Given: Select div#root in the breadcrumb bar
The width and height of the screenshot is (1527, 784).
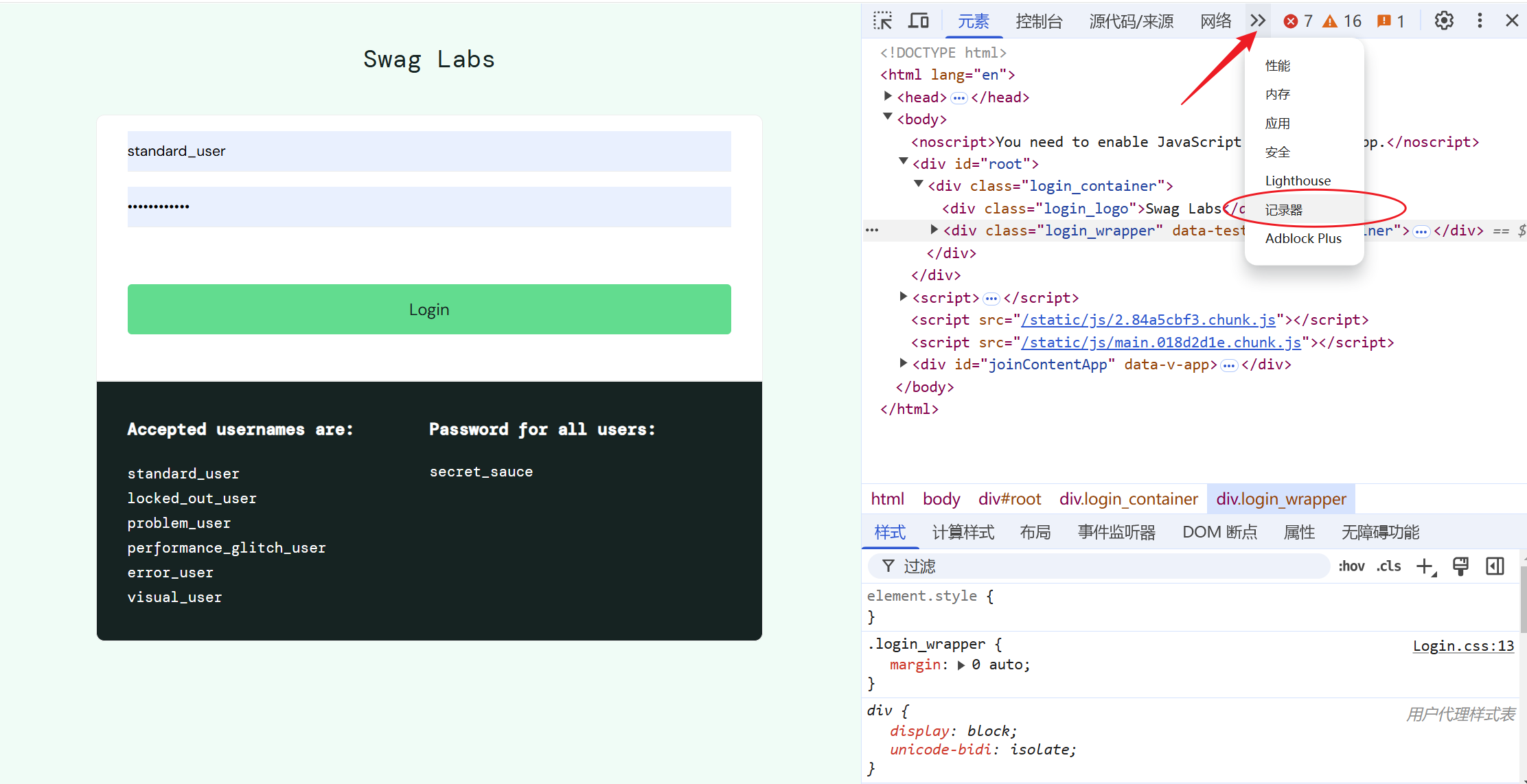Looking at the screenshot, I should point(1009,499).
